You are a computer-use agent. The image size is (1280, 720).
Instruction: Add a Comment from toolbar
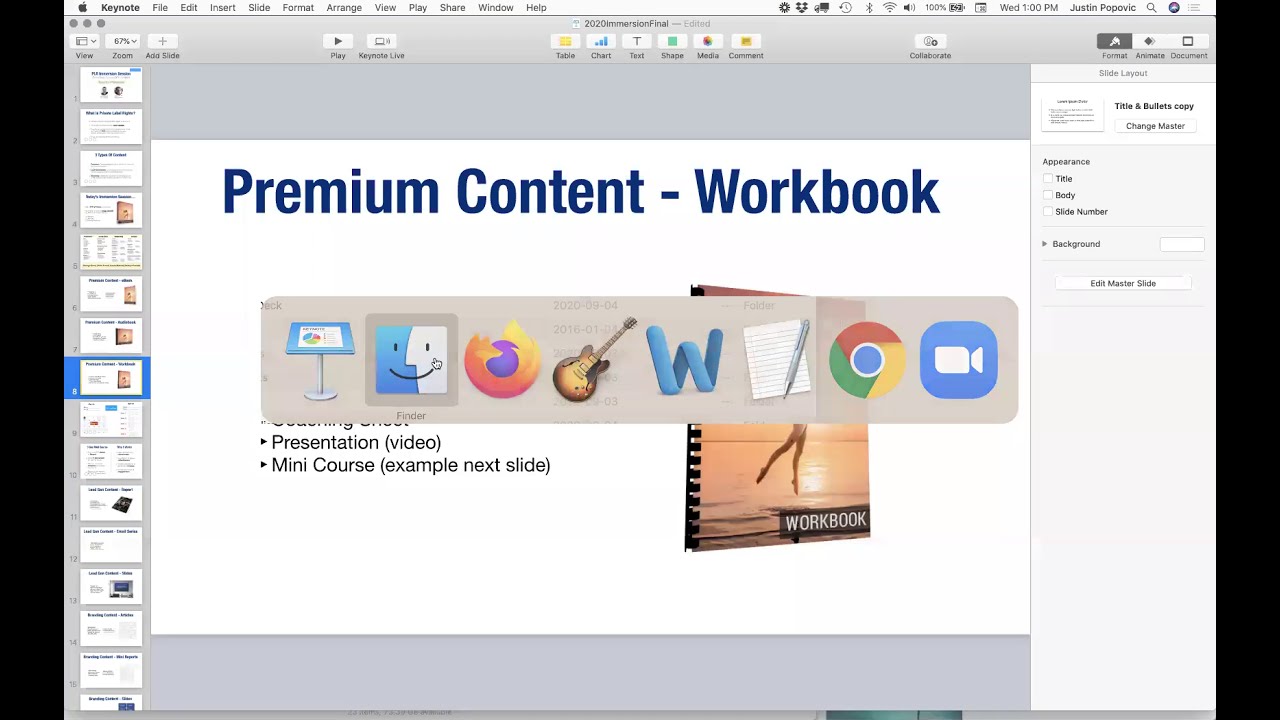click(x=745, y=41)
